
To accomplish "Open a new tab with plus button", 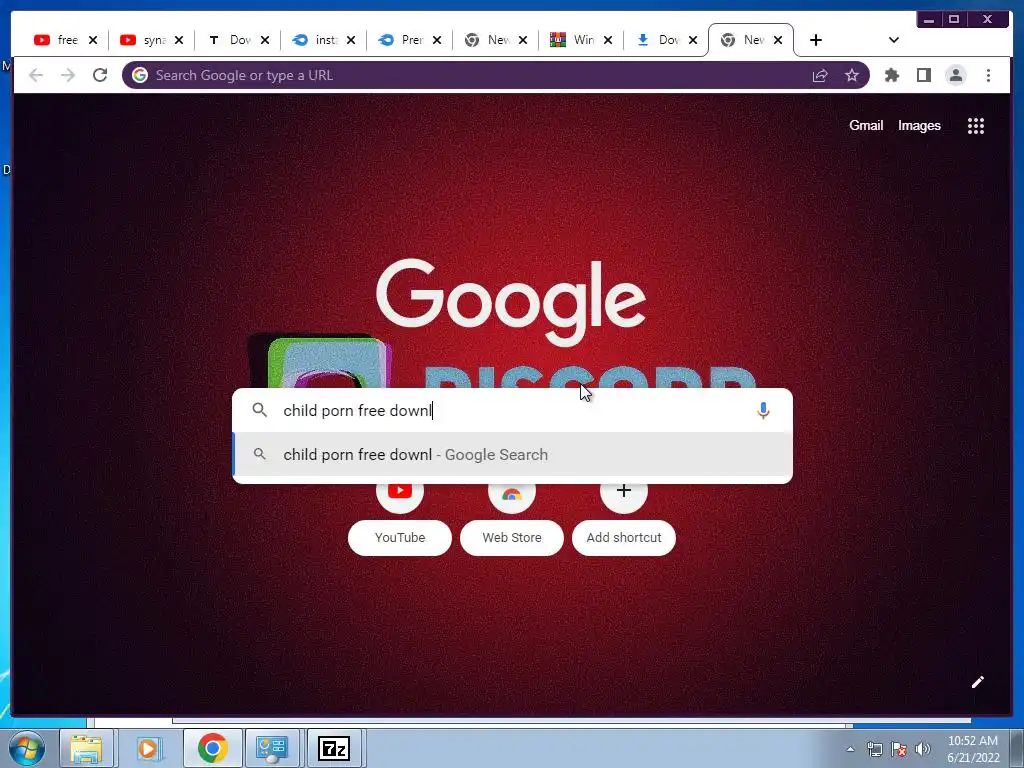I will click(x=816, y=40).
